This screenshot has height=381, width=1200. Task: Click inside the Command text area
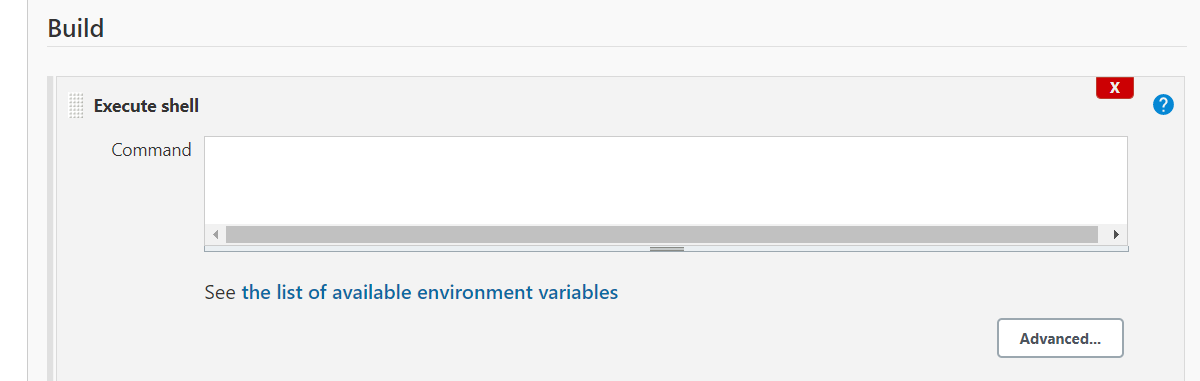pyautogui.click(x=666, y=181)
